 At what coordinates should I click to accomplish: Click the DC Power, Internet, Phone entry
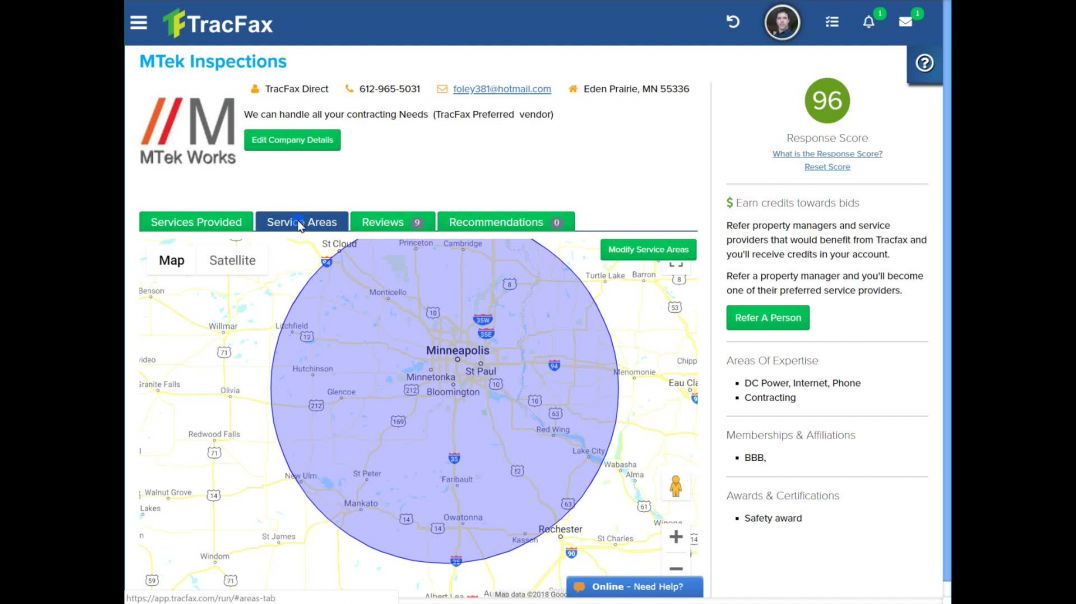click(802, 383)
